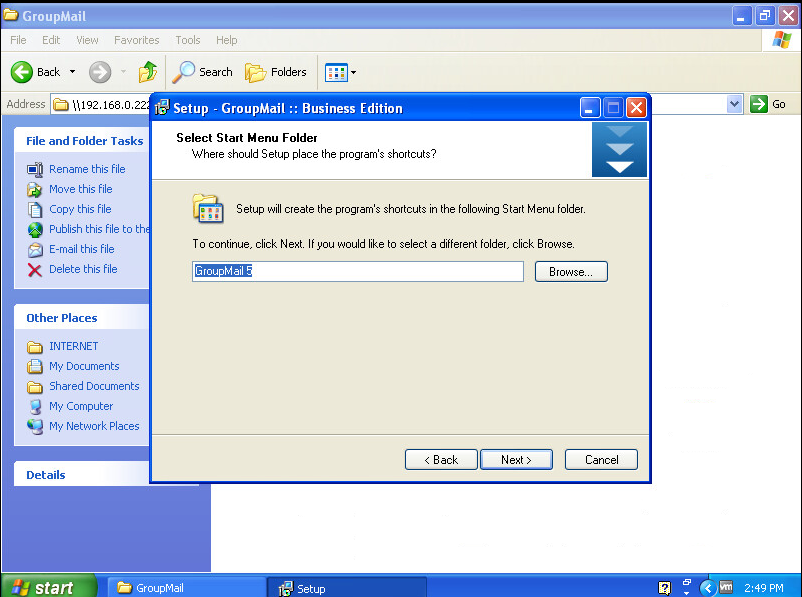
Task: Open the Views dropdown in toolbar
Action: [x=341, y=72]
